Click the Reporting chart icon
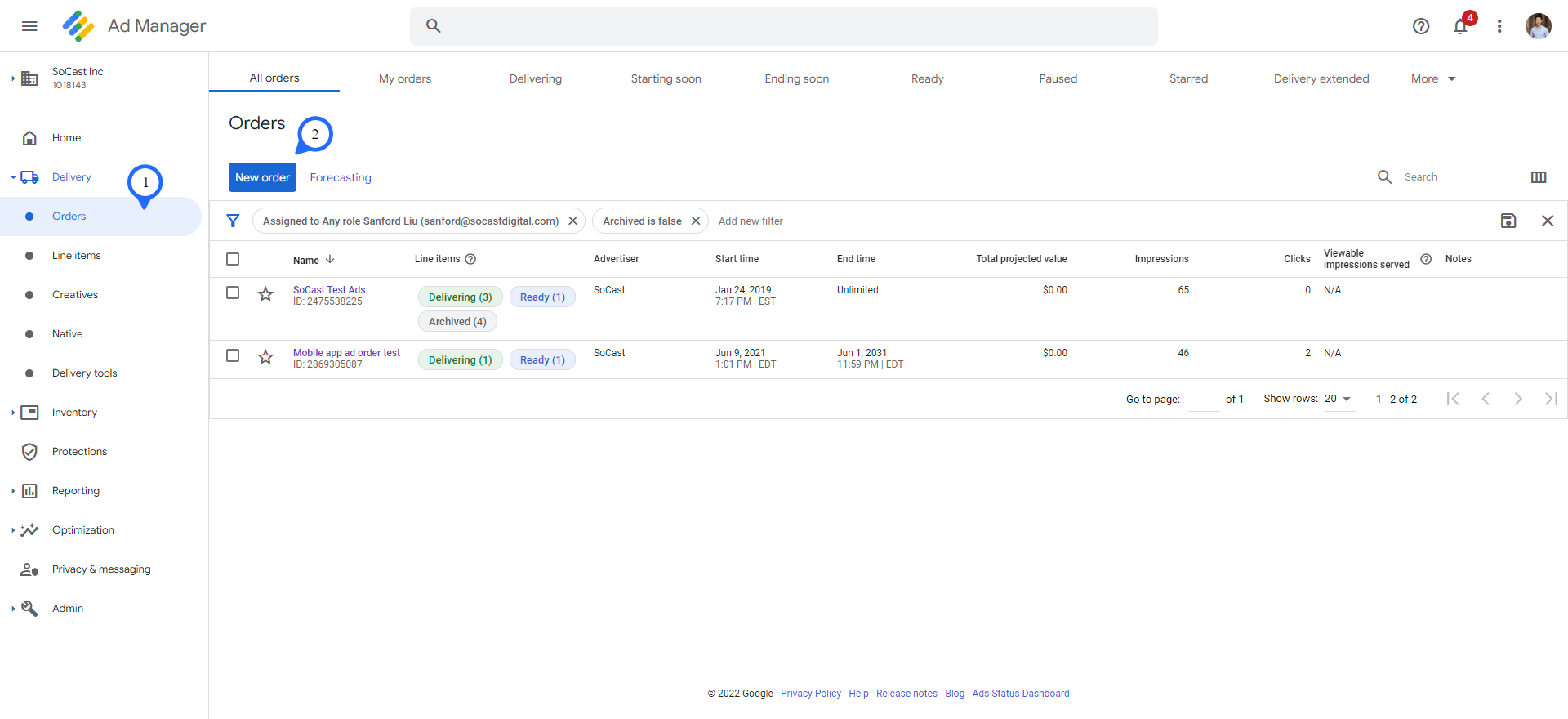The height and width of the screenshot is (719, 1568). pyautogui.click(x=29, y=491)
